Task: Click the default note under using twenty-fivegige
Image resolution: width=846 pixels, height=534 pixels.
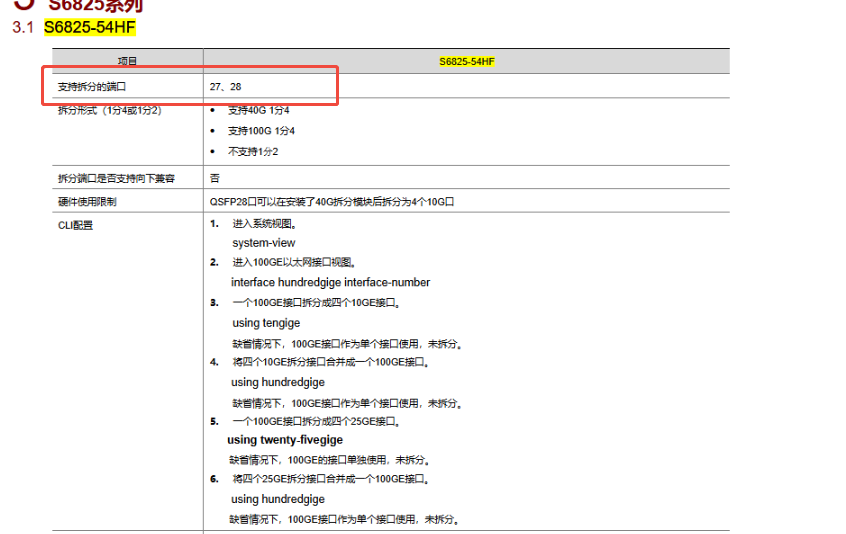Action: [x=330, y=460]
